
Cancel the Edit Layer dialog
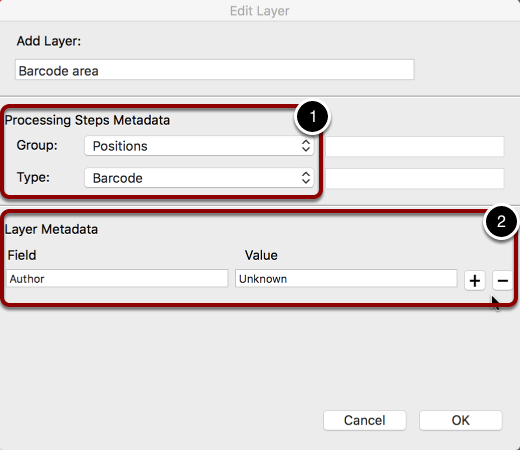click(x=365, y=420)
